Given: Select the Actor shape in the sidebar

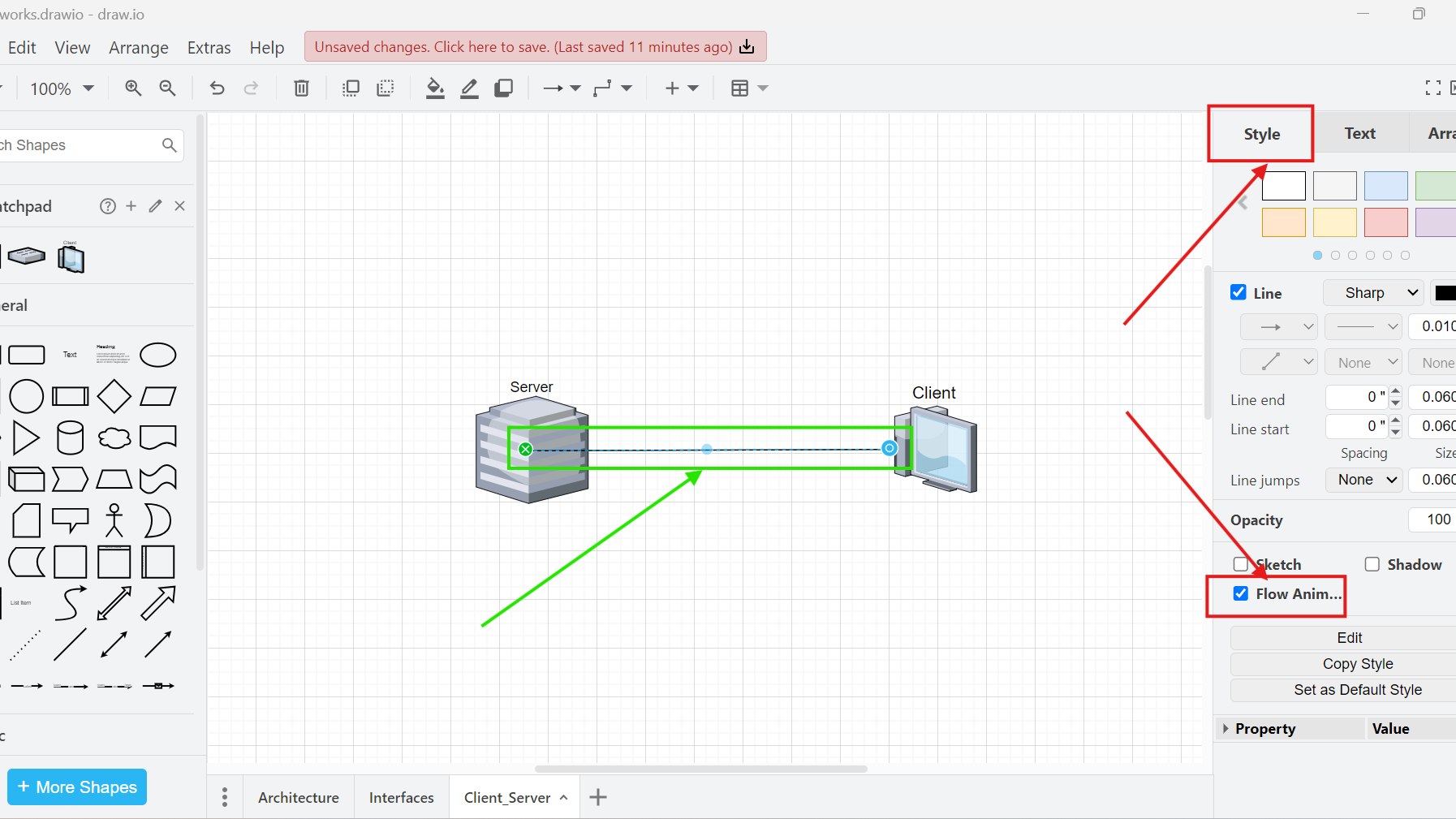Looking at the screenshot, I should [114, 520].
